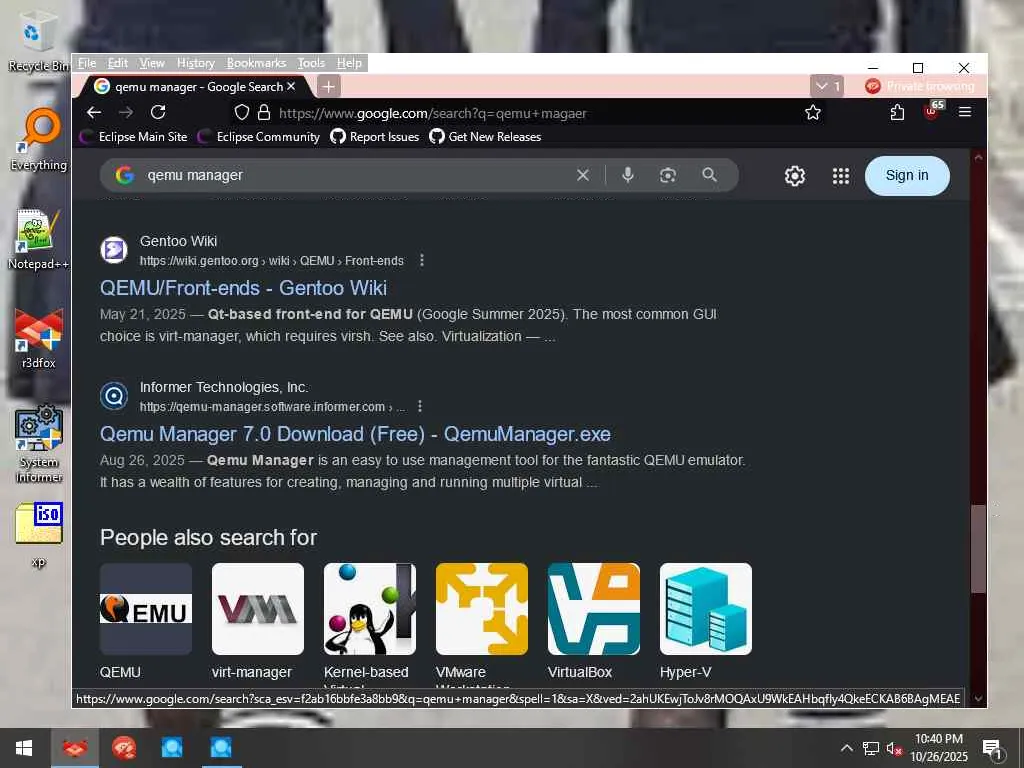
Task: Submit search with magnifier icon
Action: tap(709, 175)
